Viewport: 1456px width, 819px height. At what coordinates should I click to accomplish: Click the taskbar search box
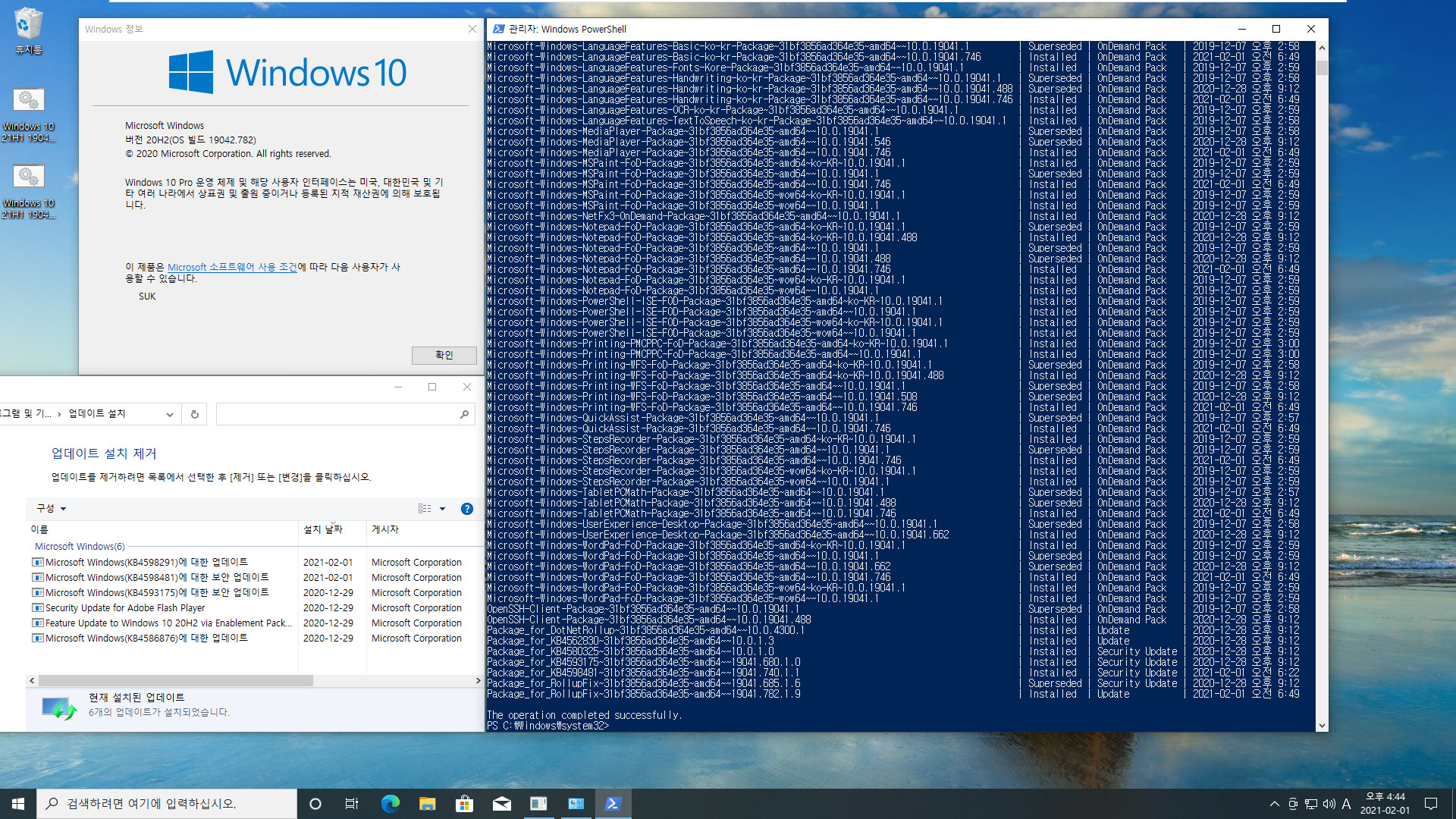point(167,804)
